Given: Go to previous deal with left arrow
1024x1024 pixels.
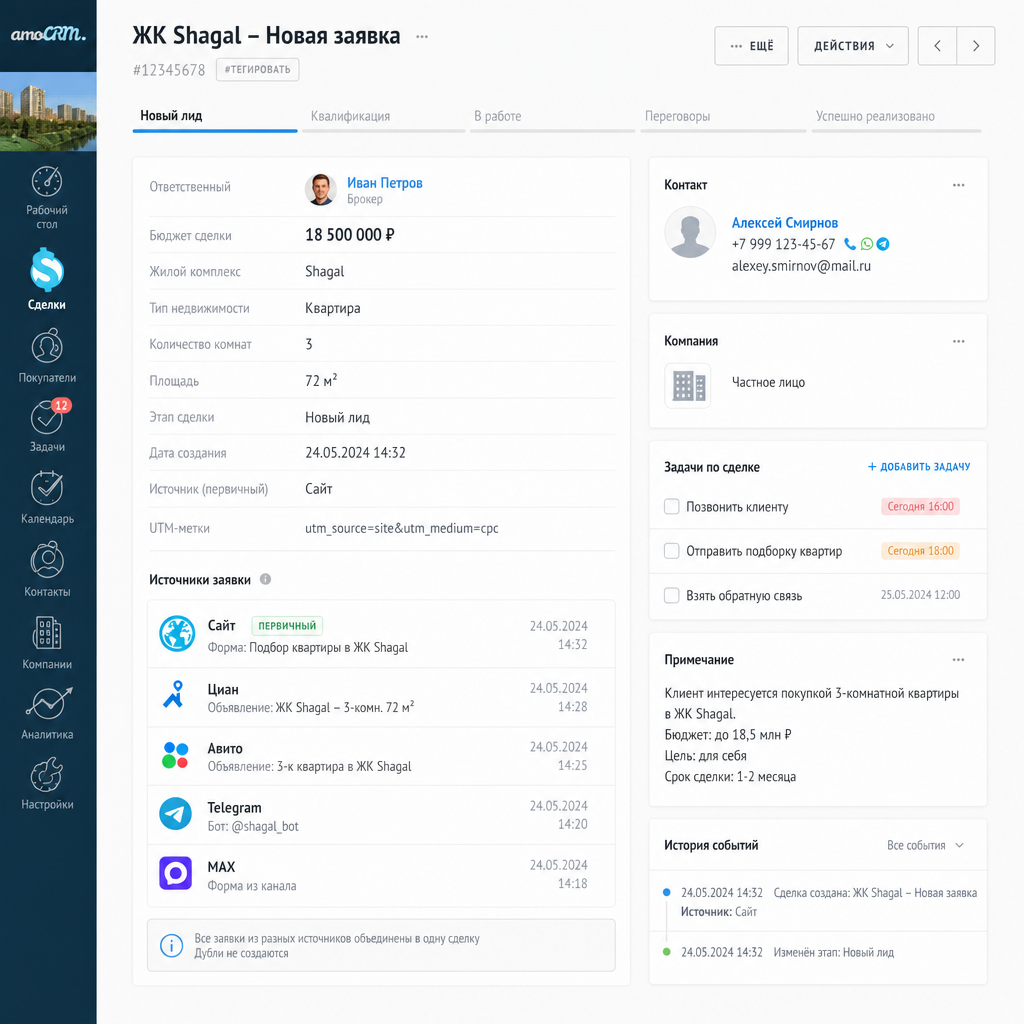Looking at the screenshot, I should coord(937,46).
